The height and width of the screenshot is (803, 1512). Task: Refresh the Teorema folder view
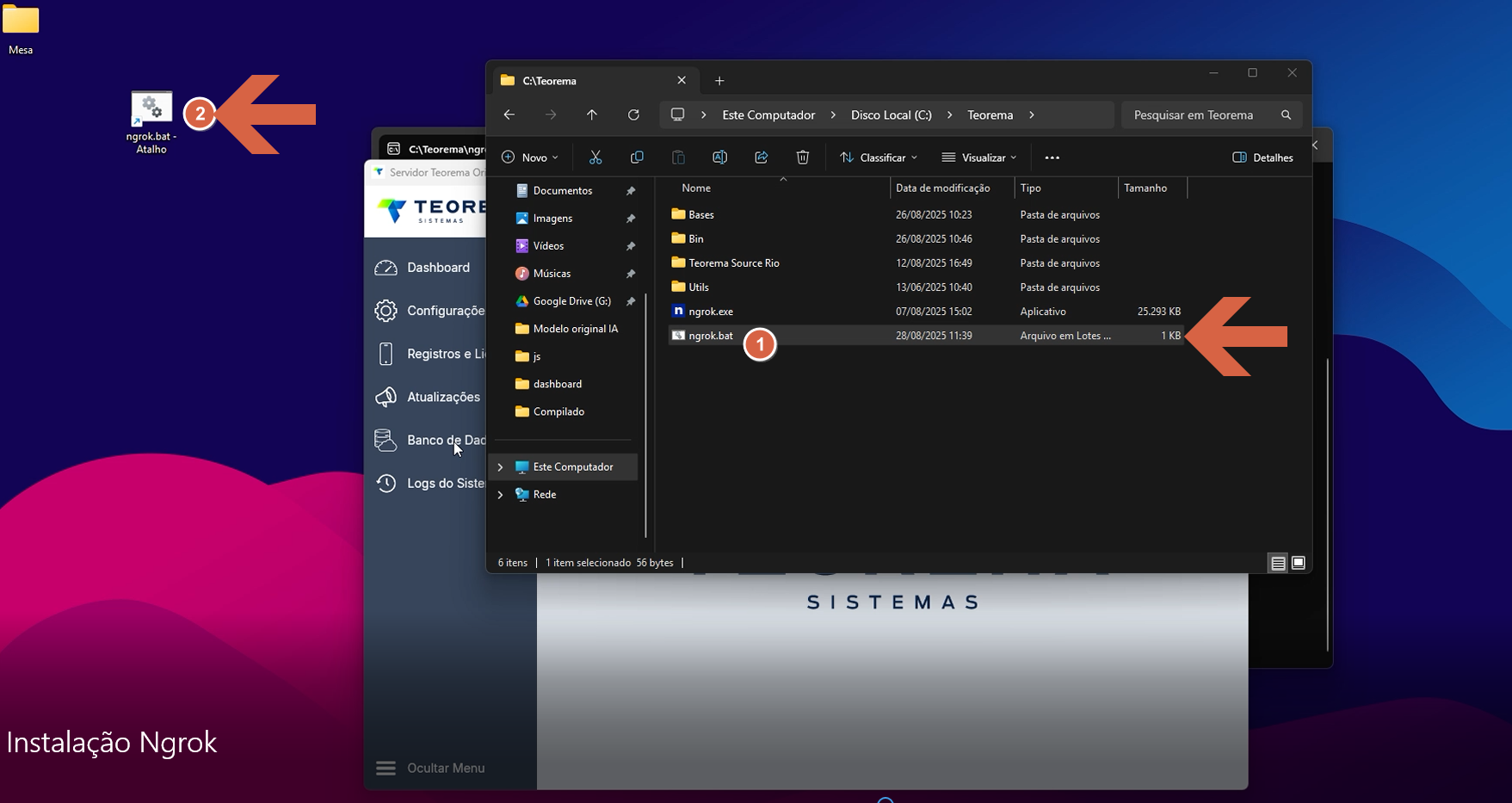pos(633,115)
